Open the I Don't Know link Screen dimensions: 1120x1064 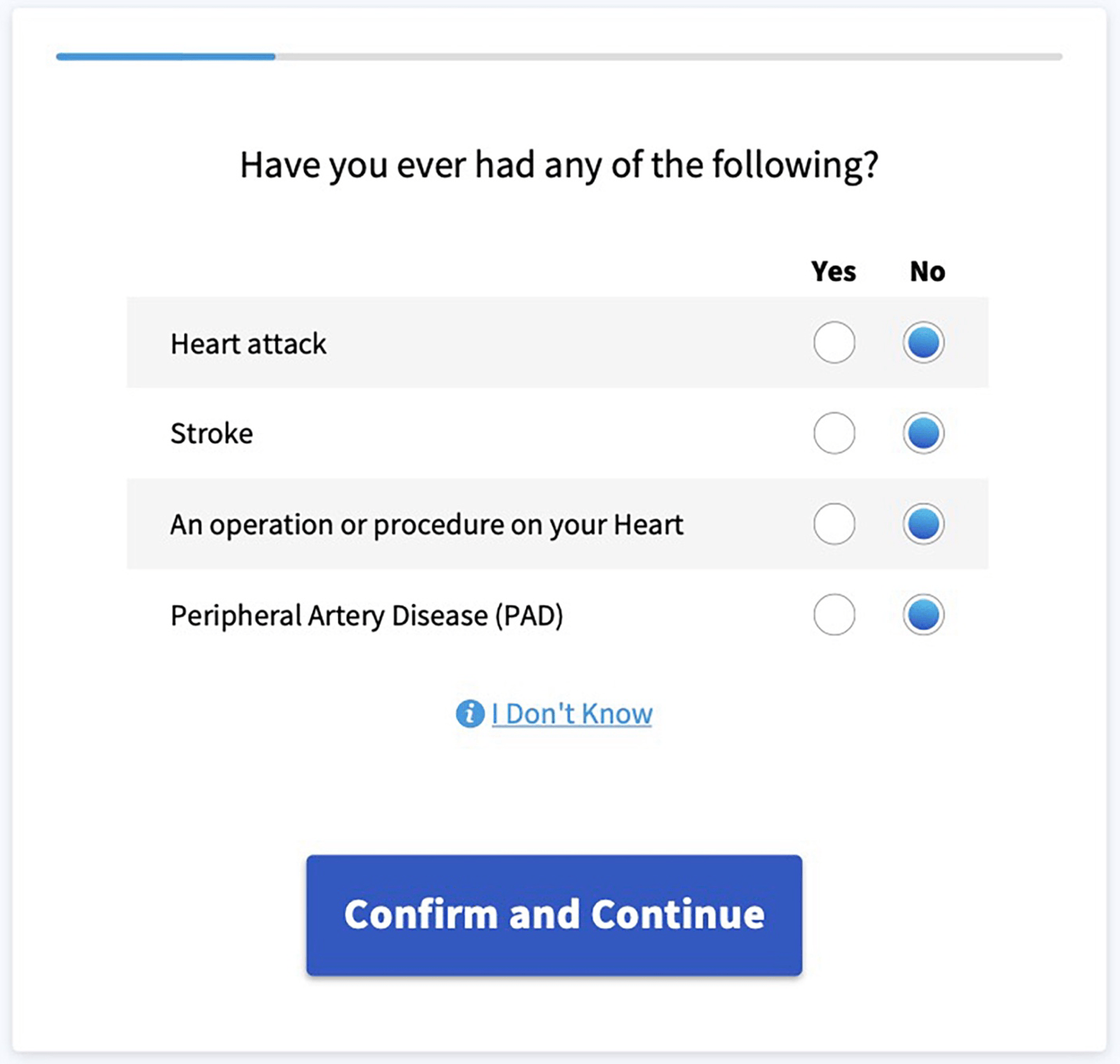coord(571,714)
